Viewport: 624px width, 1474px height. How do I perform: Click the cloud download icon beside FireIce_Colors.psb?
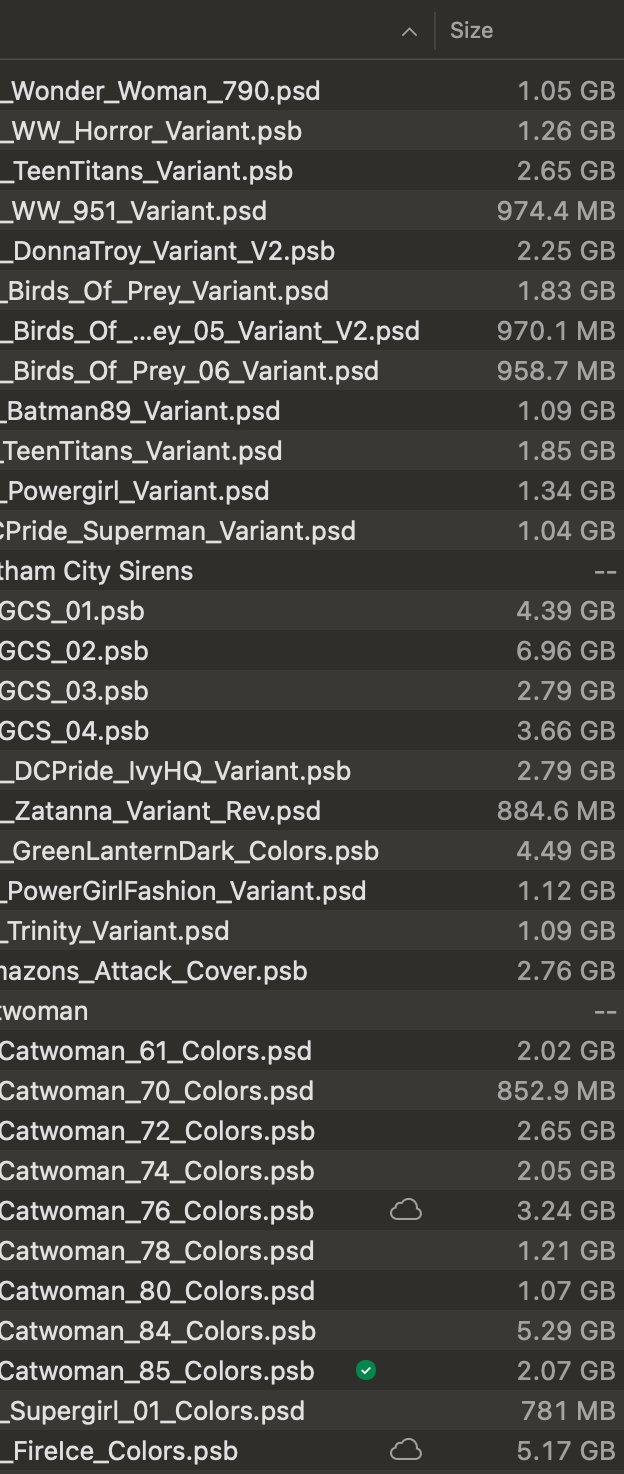coord(405,1451)
